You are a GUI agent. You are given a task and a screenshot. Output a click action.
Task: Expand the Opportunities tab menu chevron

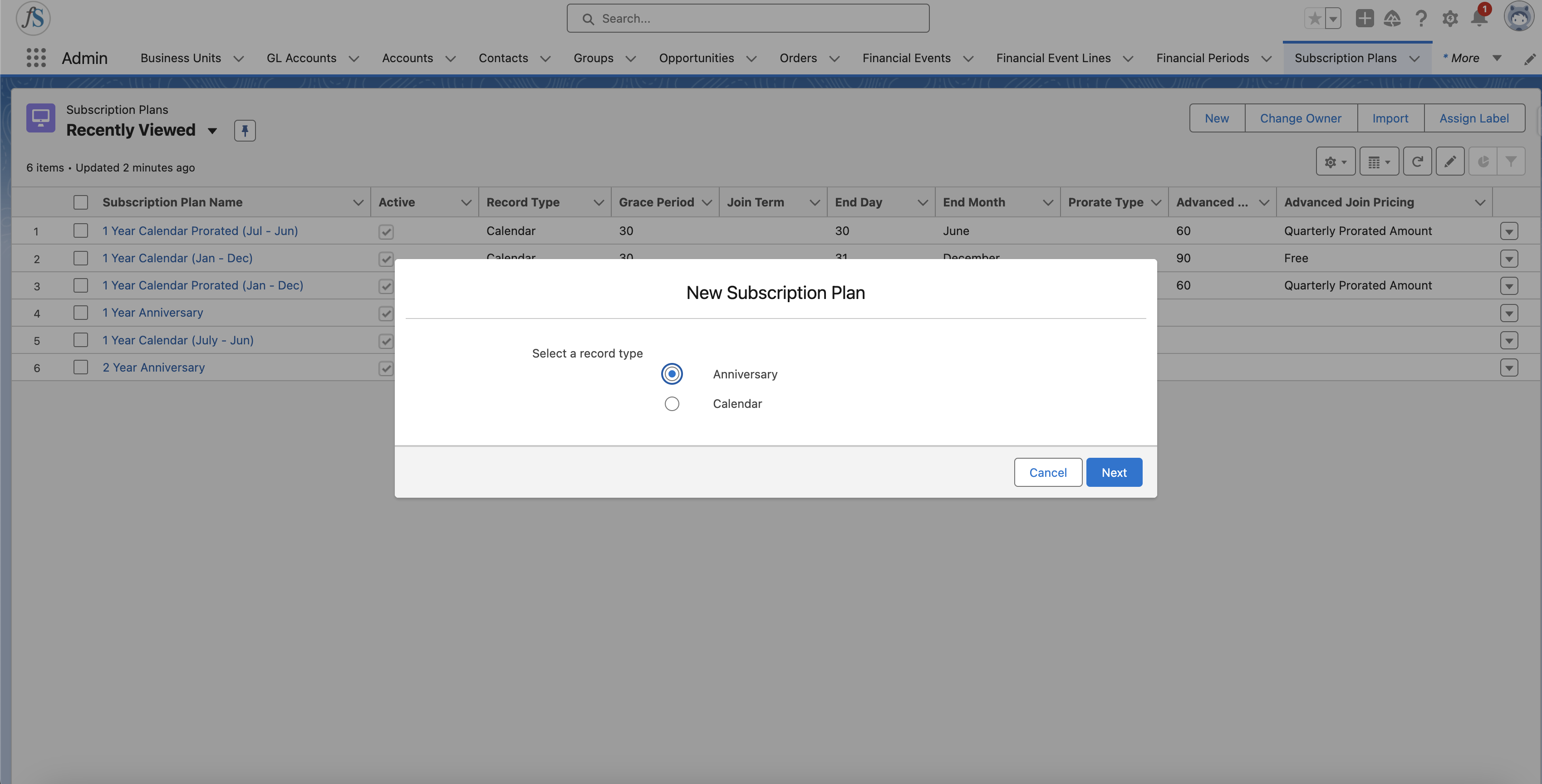click(751, 59)
